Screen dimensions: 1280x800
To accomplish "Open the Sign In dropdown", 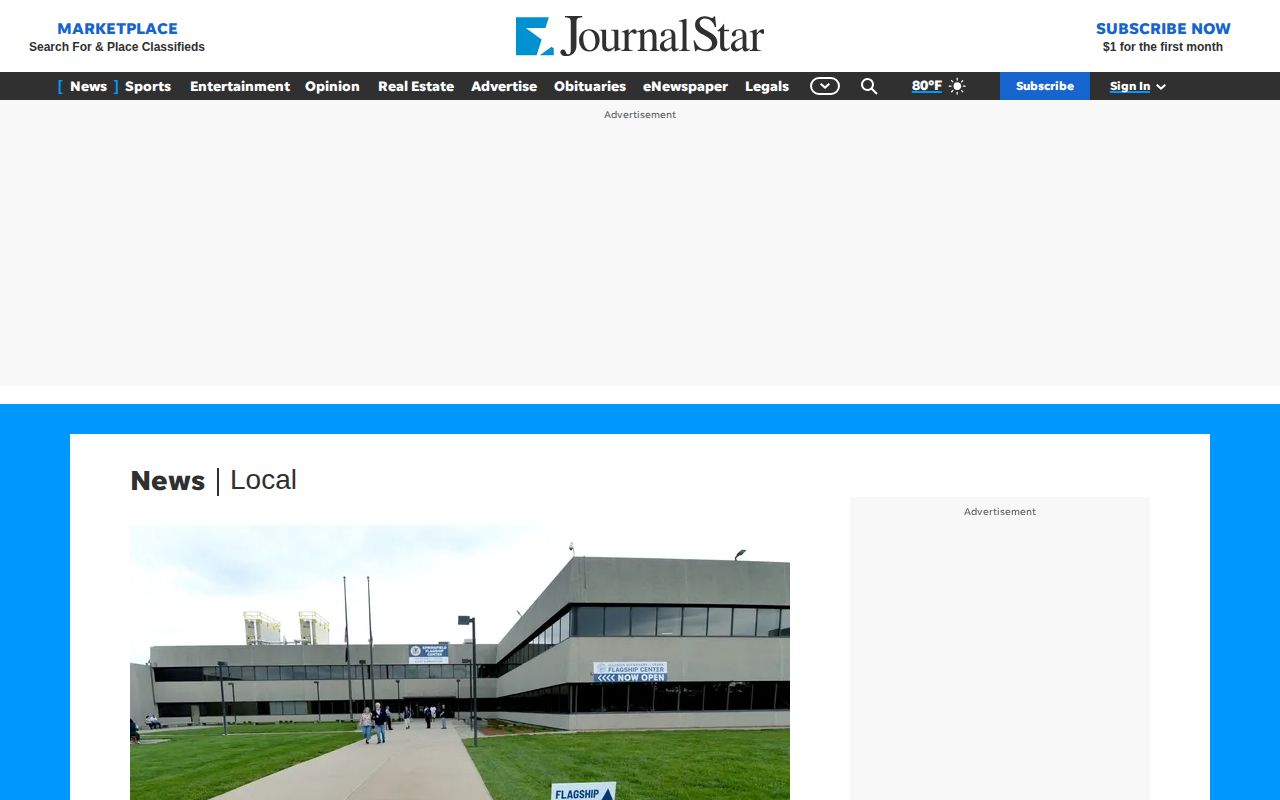I will pos(1138,86).
